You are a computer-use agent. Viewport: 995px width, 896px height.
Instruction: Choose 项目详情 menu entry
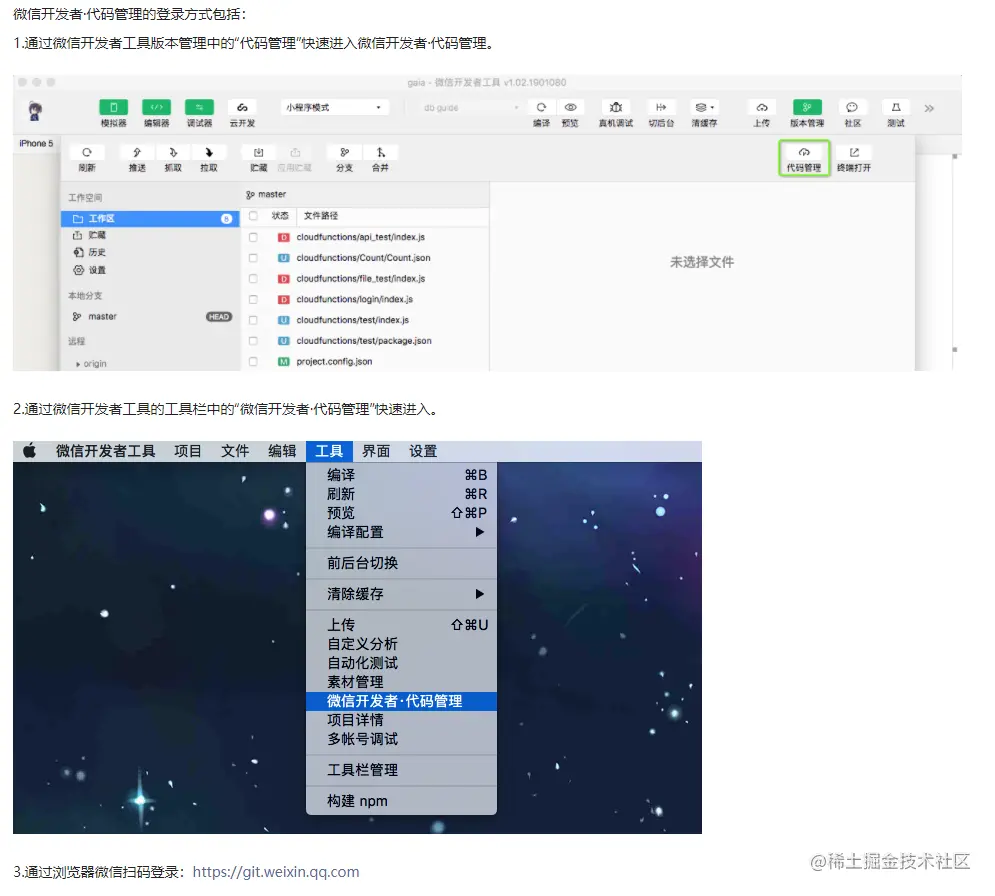tap(401, 720)
